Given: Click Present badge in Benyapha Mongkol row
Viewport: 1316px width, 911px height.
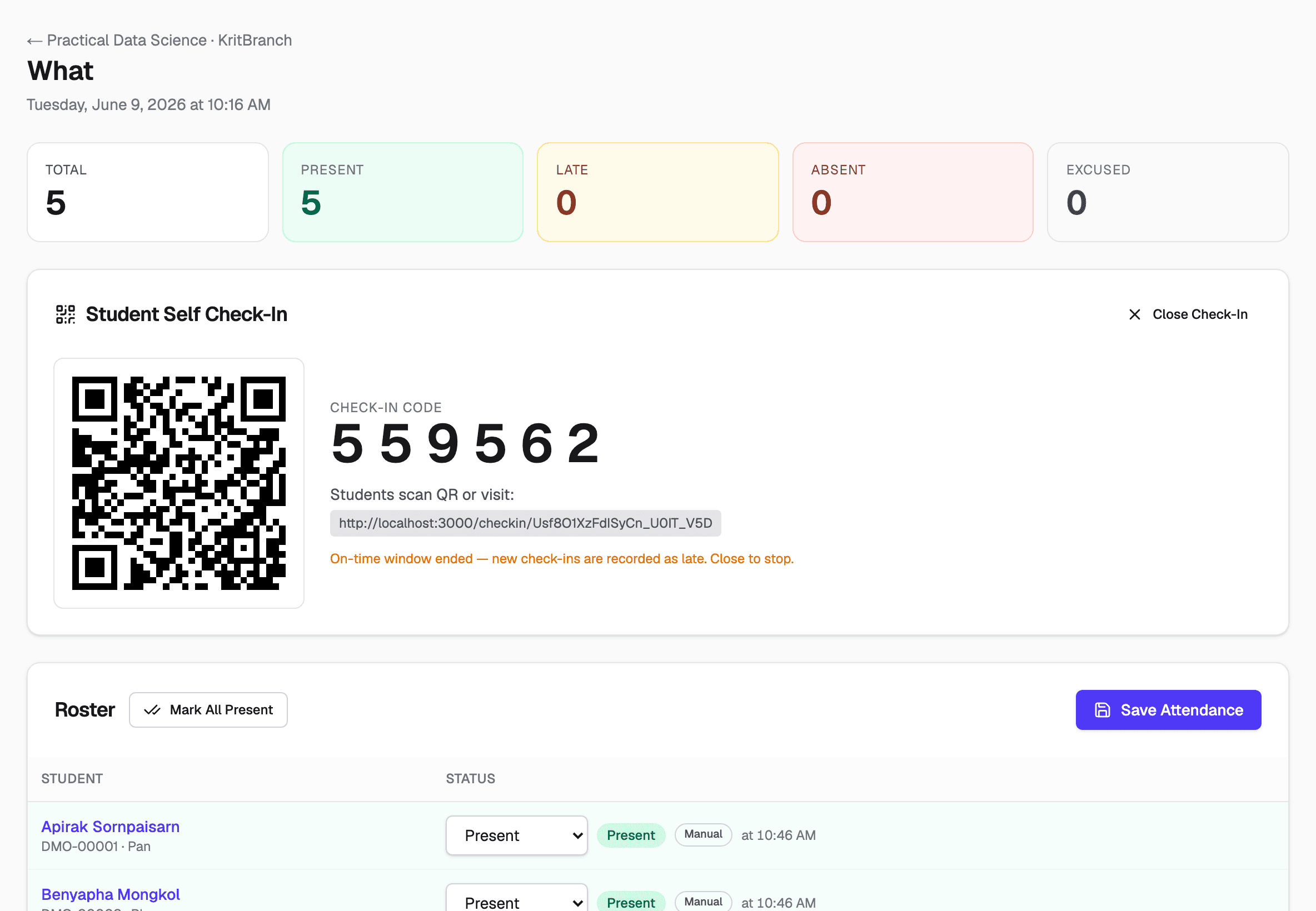Looking at the screenshot, I should coord(631,902).
